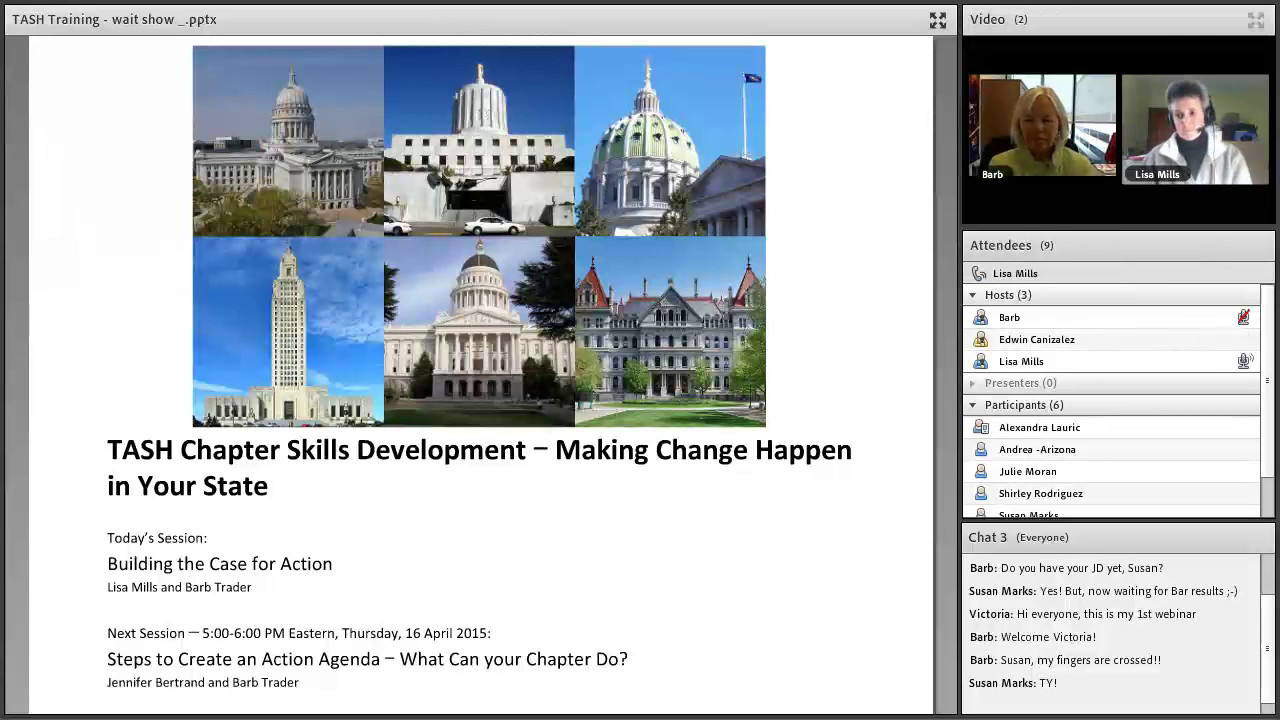The height and width of the screenshot is (720, 1280).
Task: Collapse the Participants (6) group
Action: tap(972, 405)
